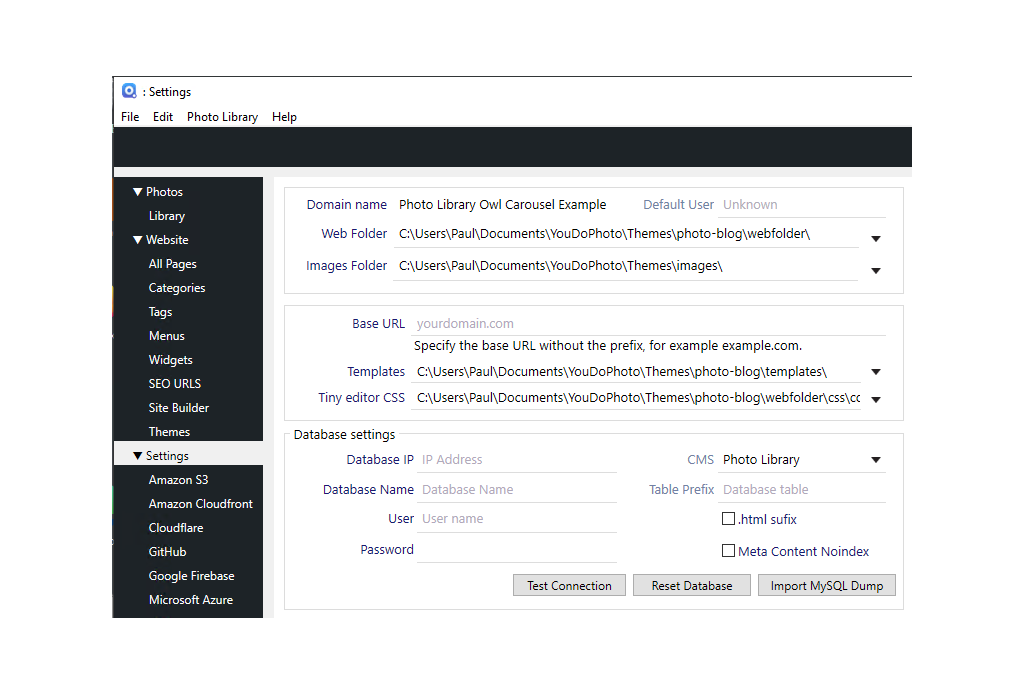
Task: Open Widgets in the sidebar
Action: pos(170,360)
